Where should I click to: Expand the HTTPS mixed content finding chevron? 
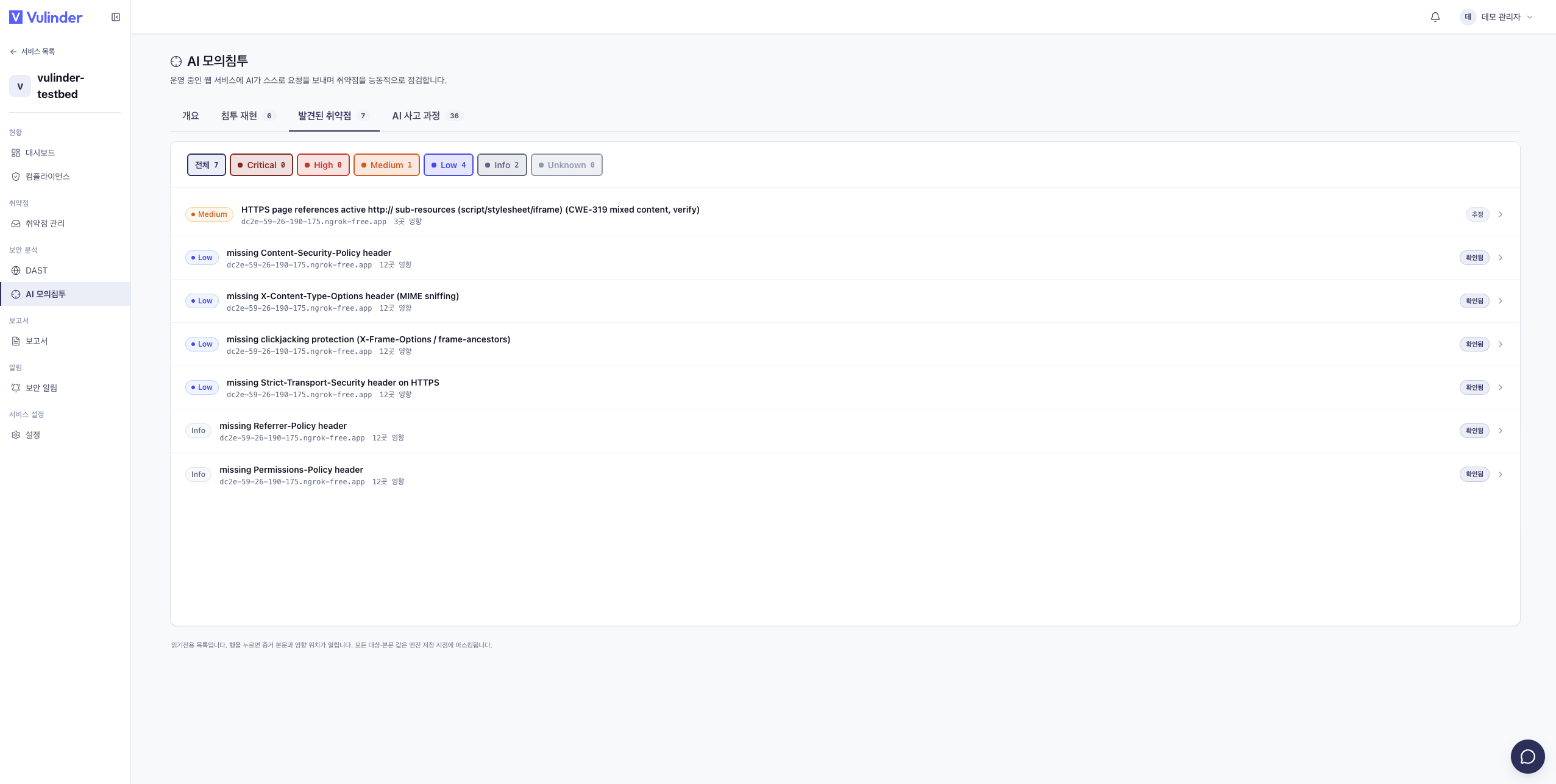[x=1501, y=214]
